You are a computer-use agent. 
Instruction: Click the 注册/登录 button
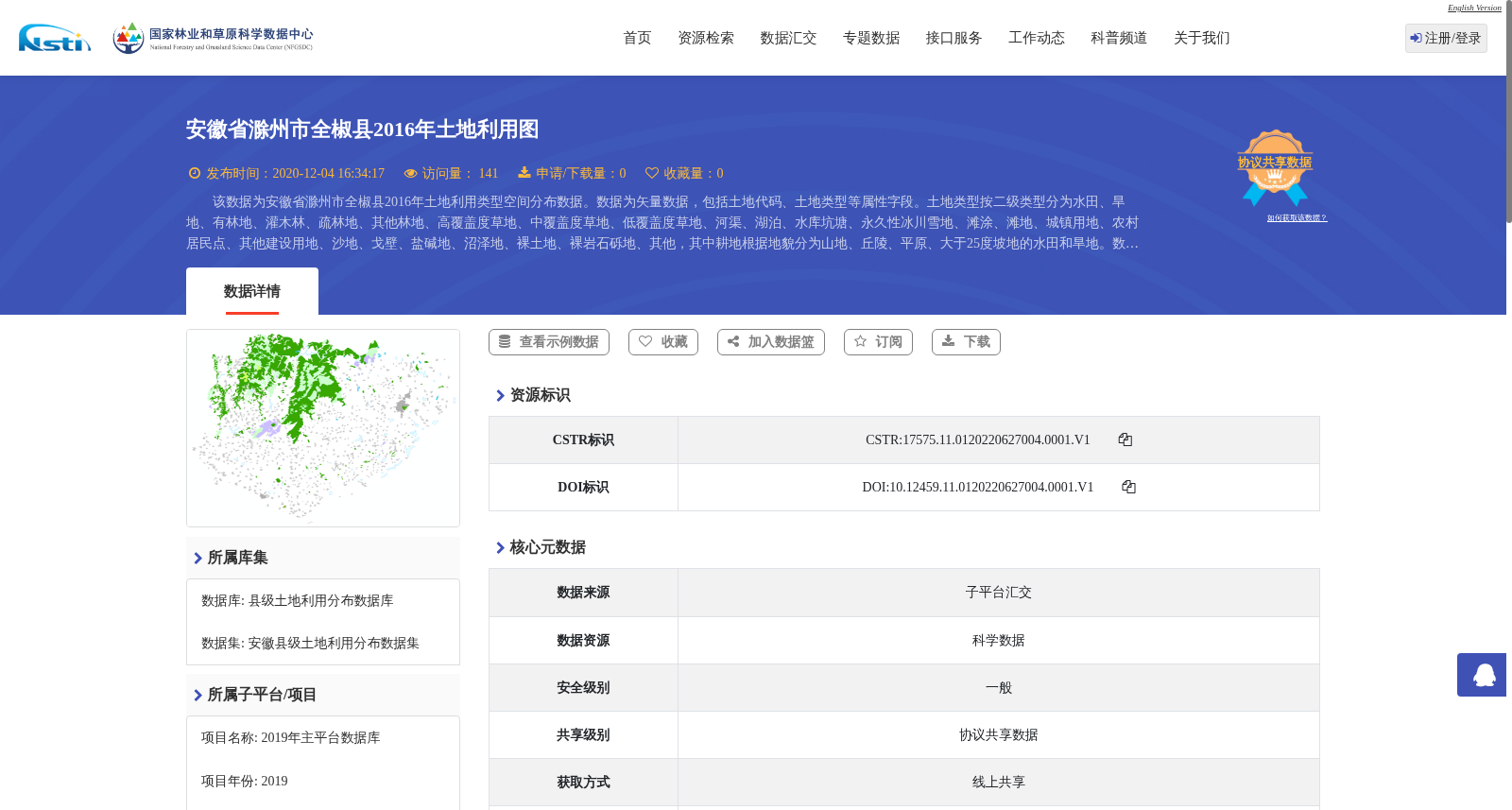pos(1446,38)
